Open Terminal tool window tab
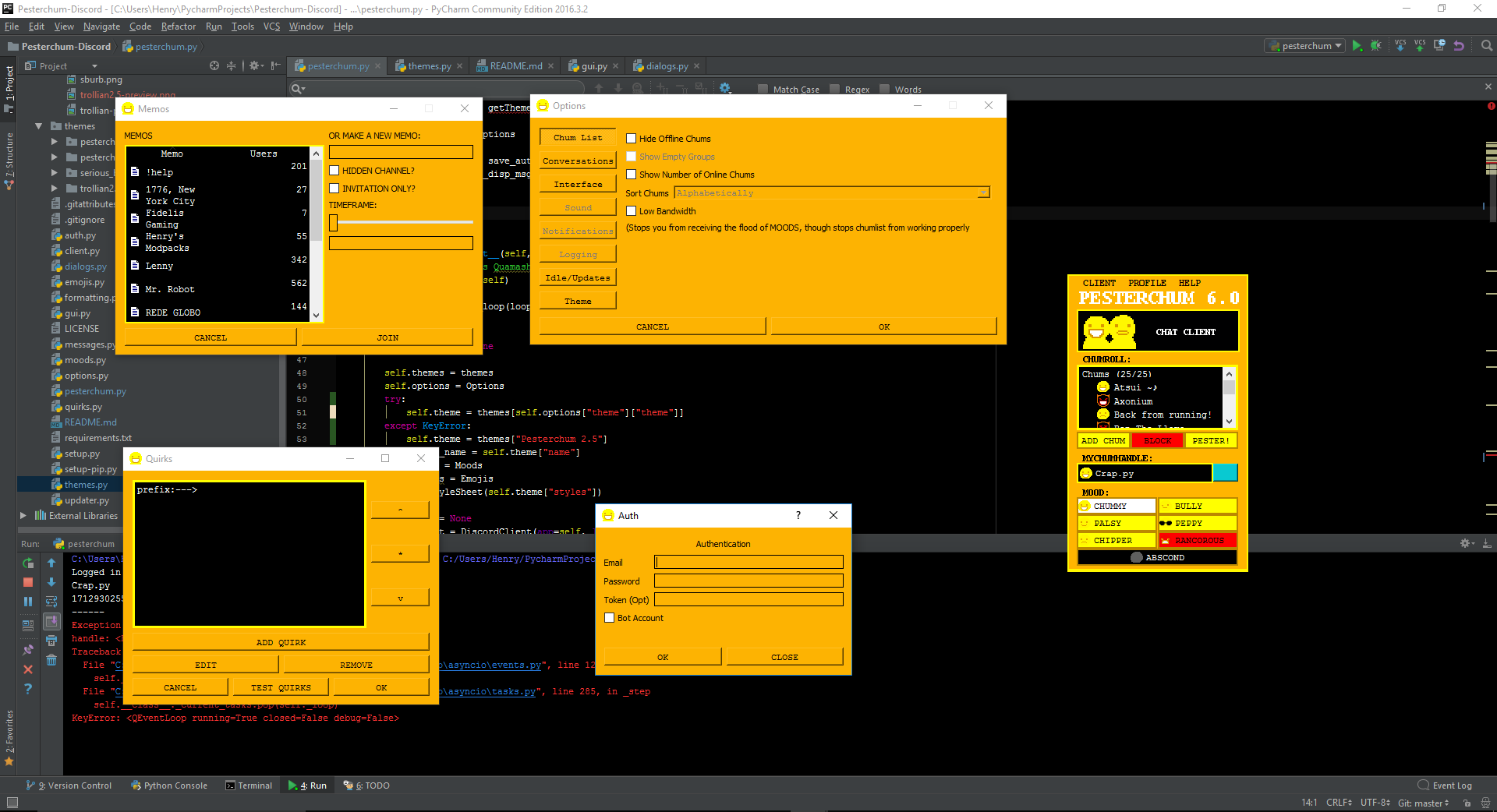Screen dimensions: 1497x812 tap(249, 786)
